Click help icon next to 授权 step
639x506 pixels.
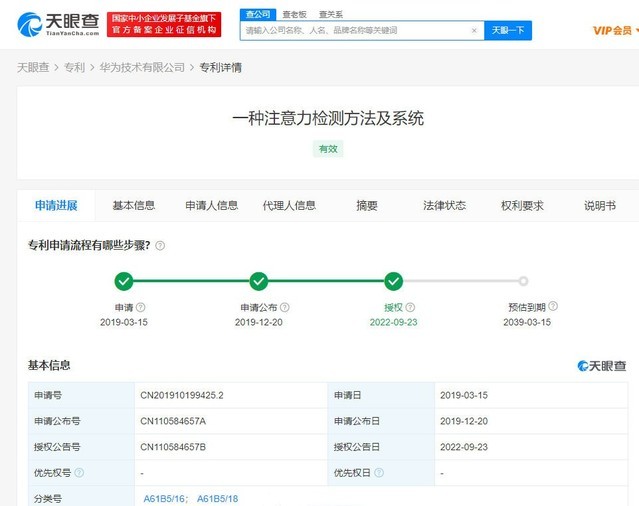point(410,307)
